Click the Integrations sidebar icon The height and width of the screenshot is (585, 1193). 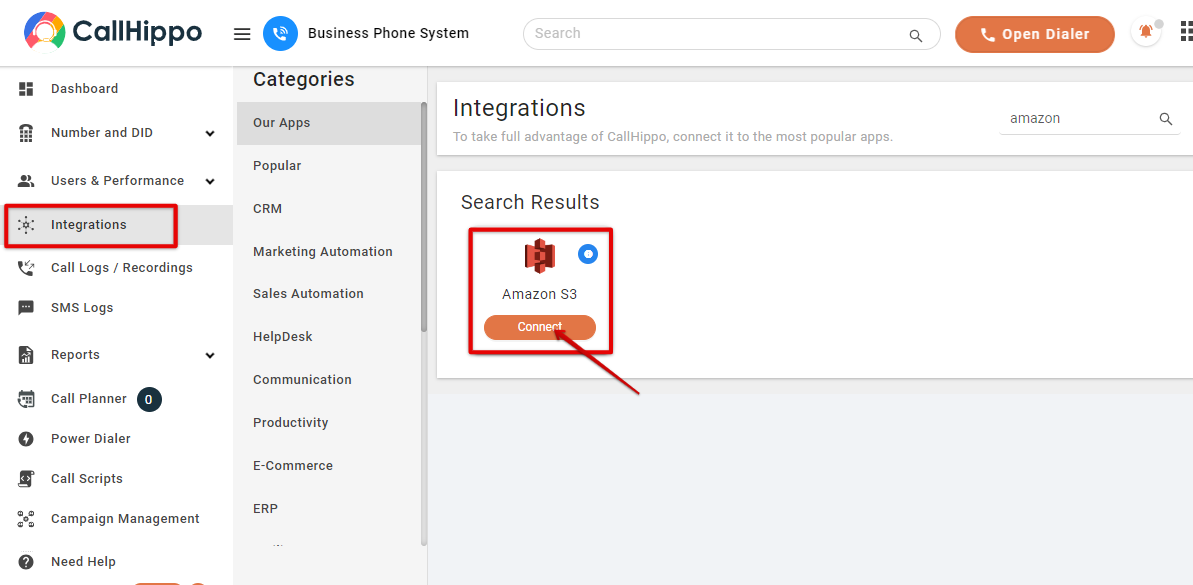pyautogui.click(x=26, y=225)
